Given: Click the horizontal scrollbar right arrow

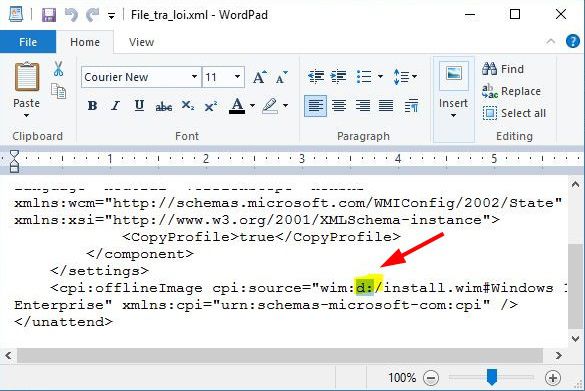Looking at the screenshot, I should [558, 355].
